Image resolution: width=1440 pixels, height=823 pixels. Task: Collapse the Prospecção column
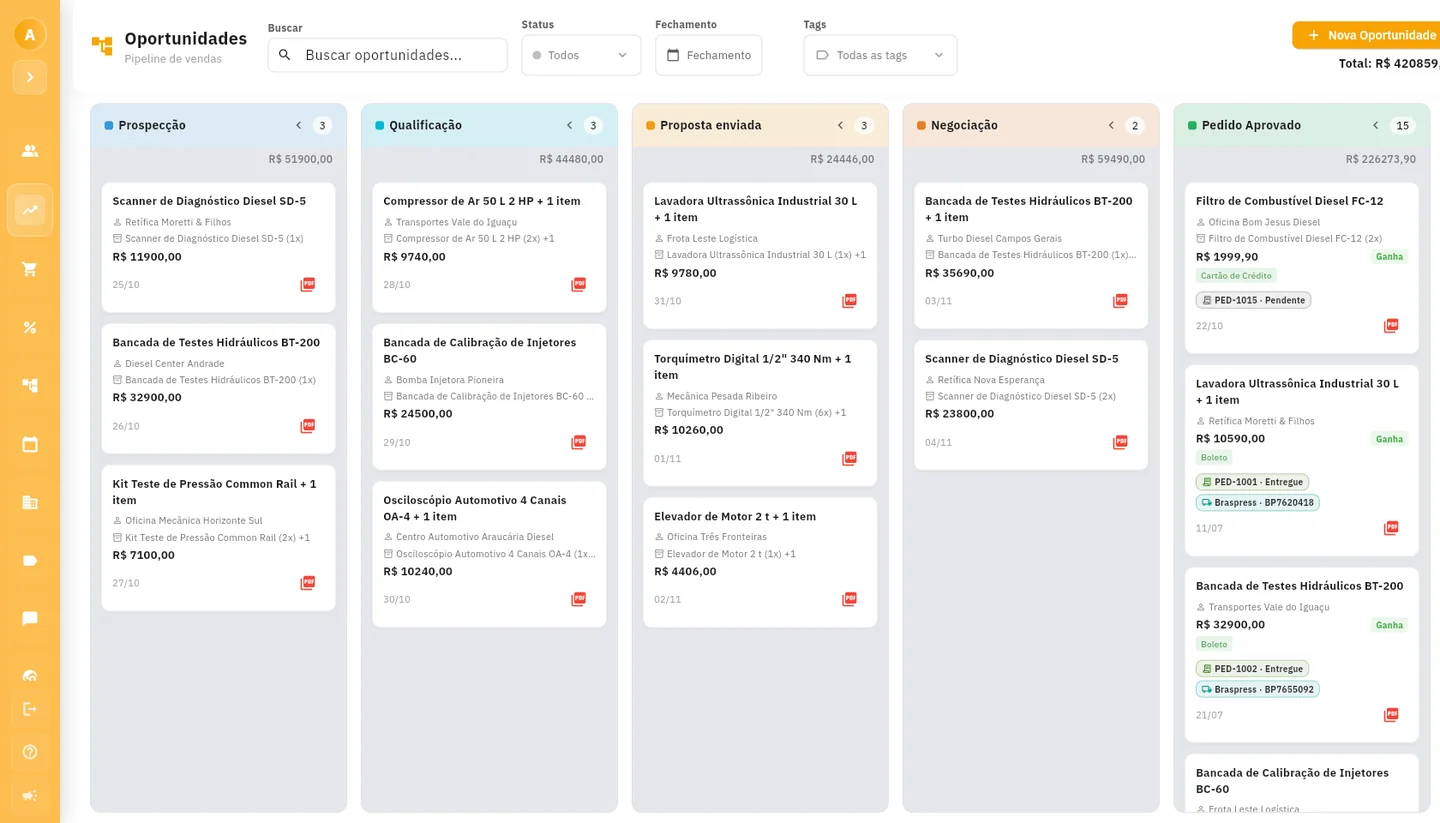(x=298, y=125)
